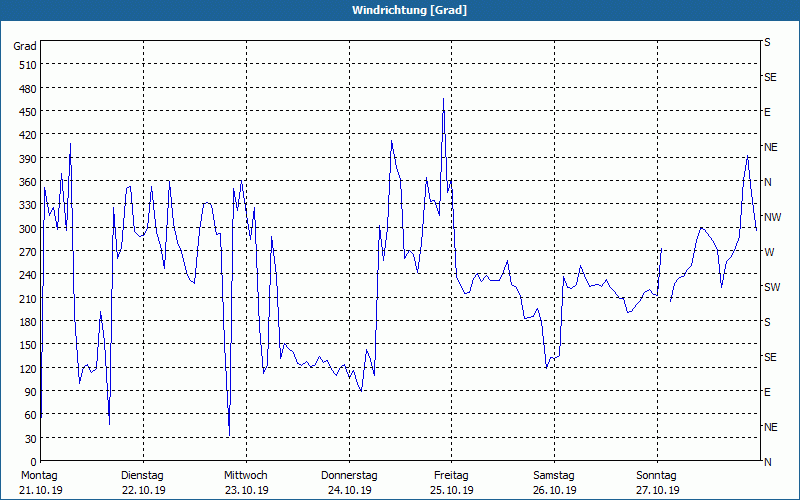Click the 'Montag' day label
This screenshot has height=500, width=800.
pyautogui.click(x=39, y=476)
